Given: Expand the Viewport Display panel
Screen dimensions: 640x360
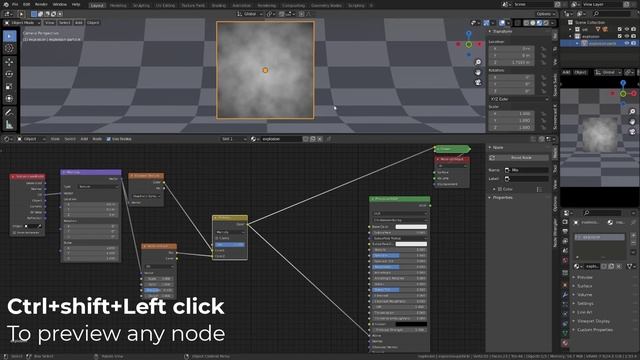Looking at the screenshot, I should [x=593, y=321].
